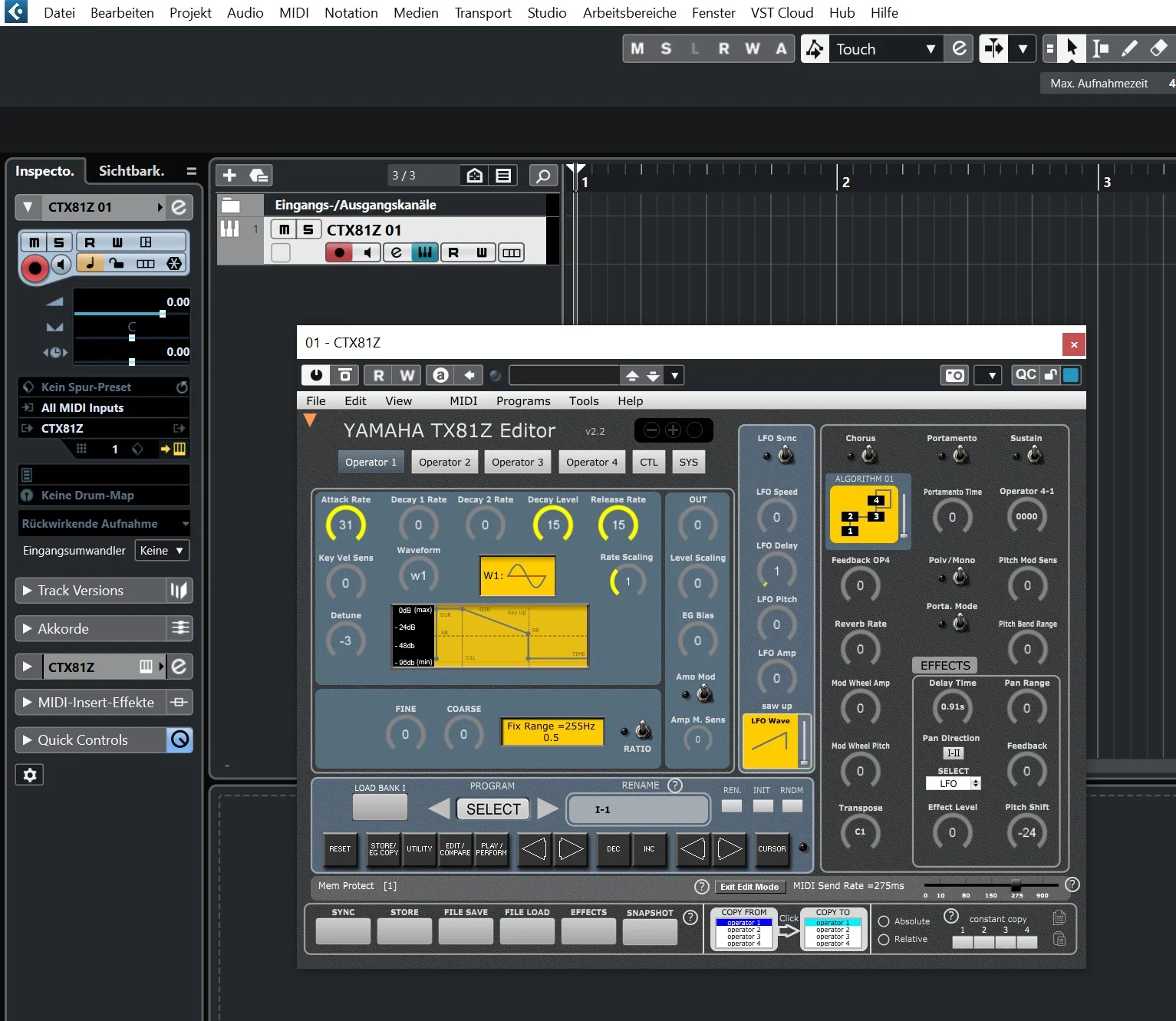Open the plugin Programs menu
The height and width of the screenshot is (1021, 1176).
[523, 401]
